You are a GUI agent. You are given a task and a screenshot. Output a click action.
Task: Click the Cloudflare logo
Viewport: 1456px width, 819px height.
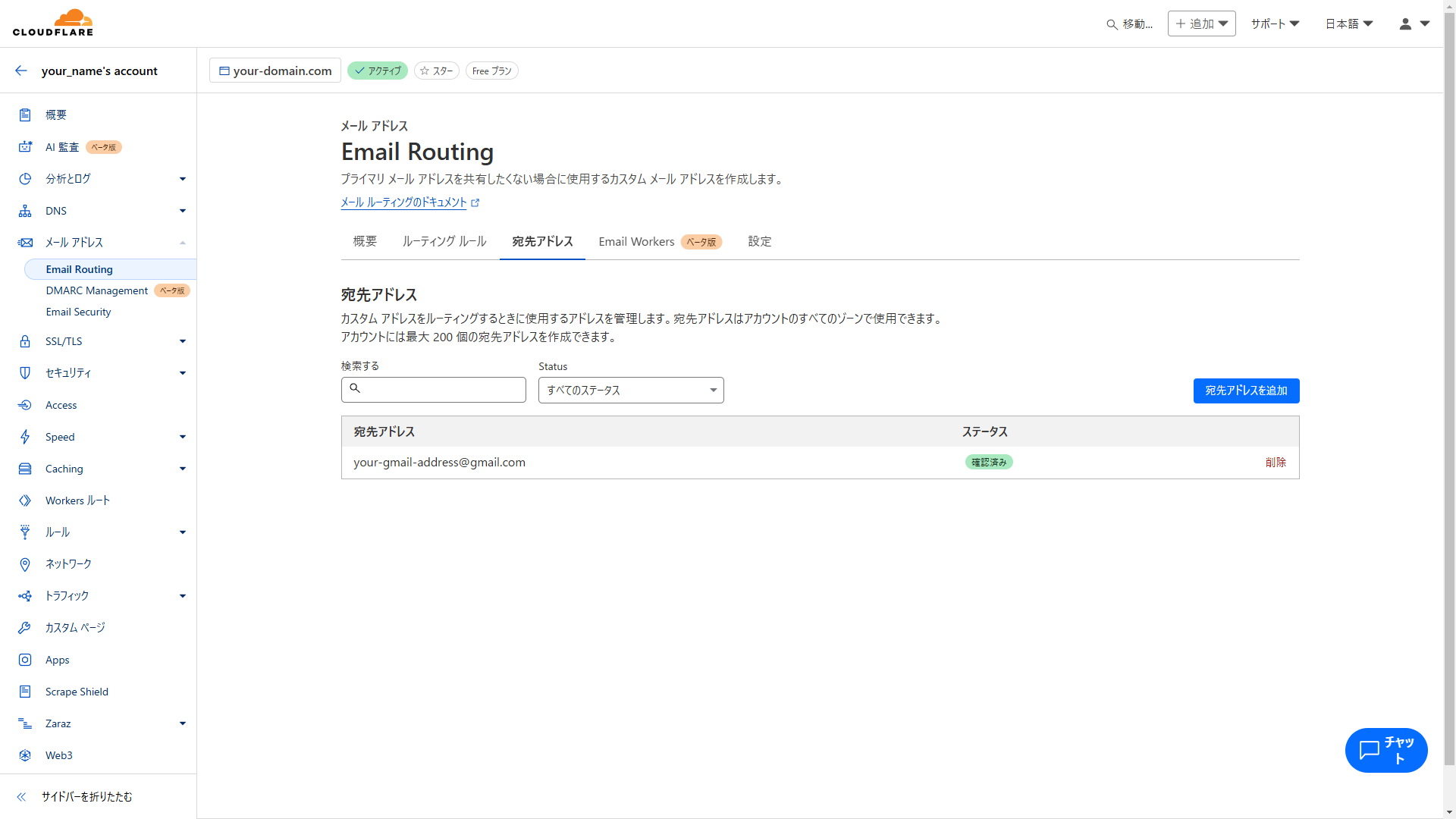pyautogui.click(x=53, y=23)
